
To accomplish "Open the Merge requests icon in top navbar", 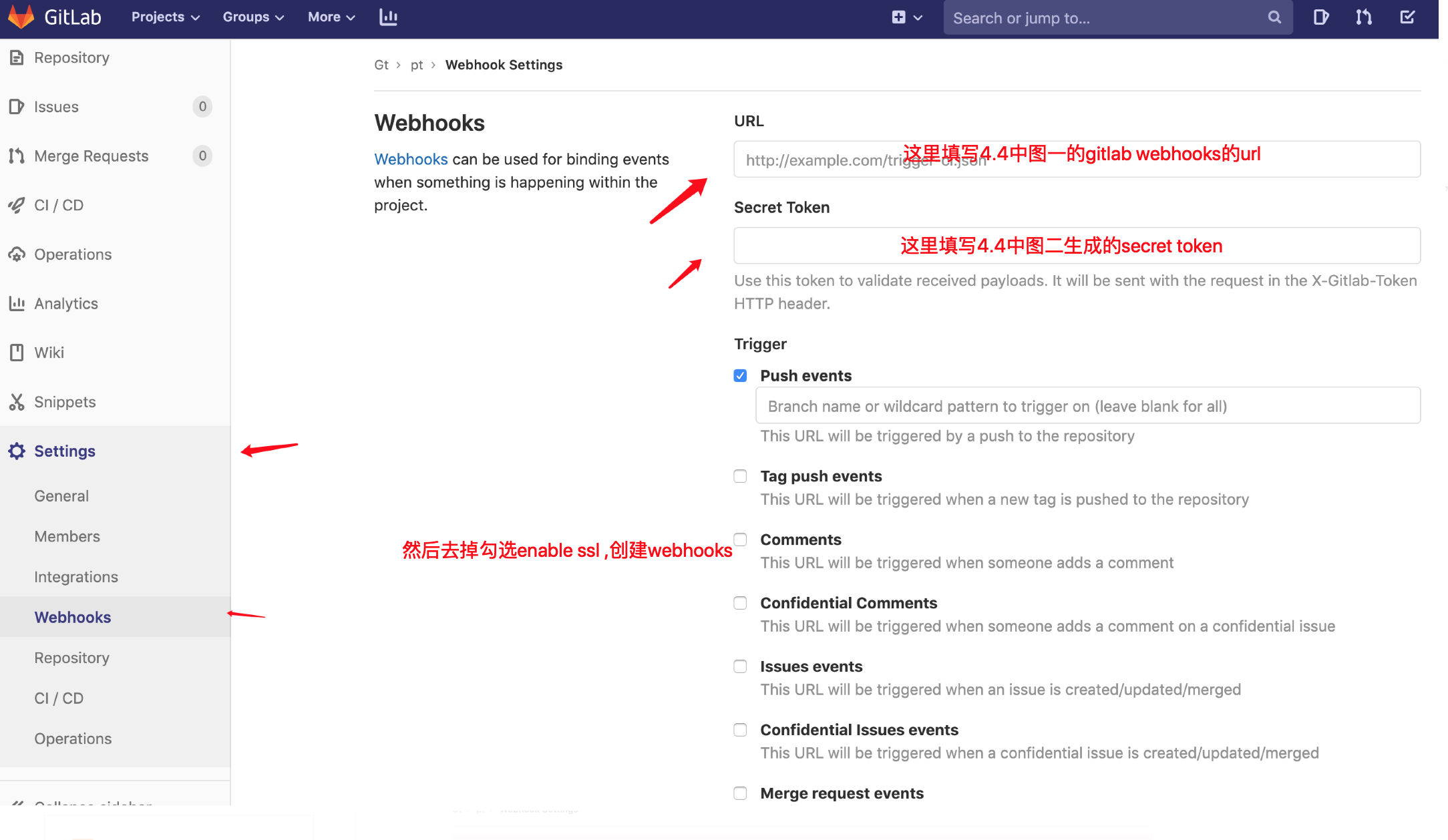I will (x=1364, y=17).
